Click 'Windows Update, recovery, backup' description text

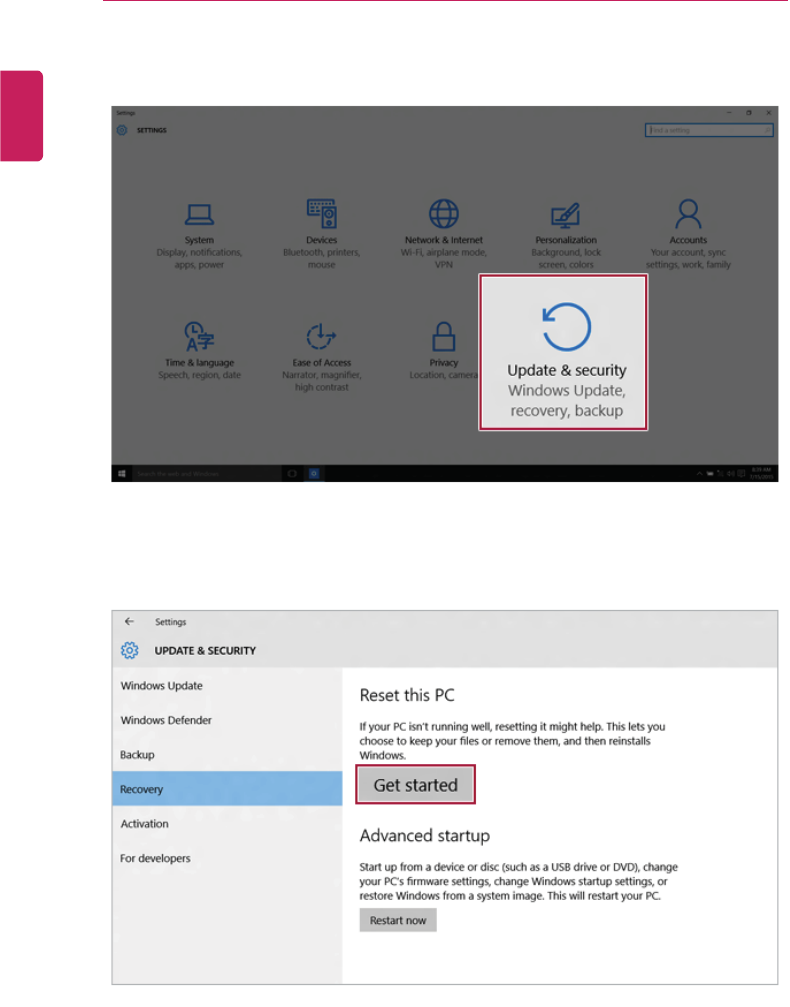[x=566, y=400]
